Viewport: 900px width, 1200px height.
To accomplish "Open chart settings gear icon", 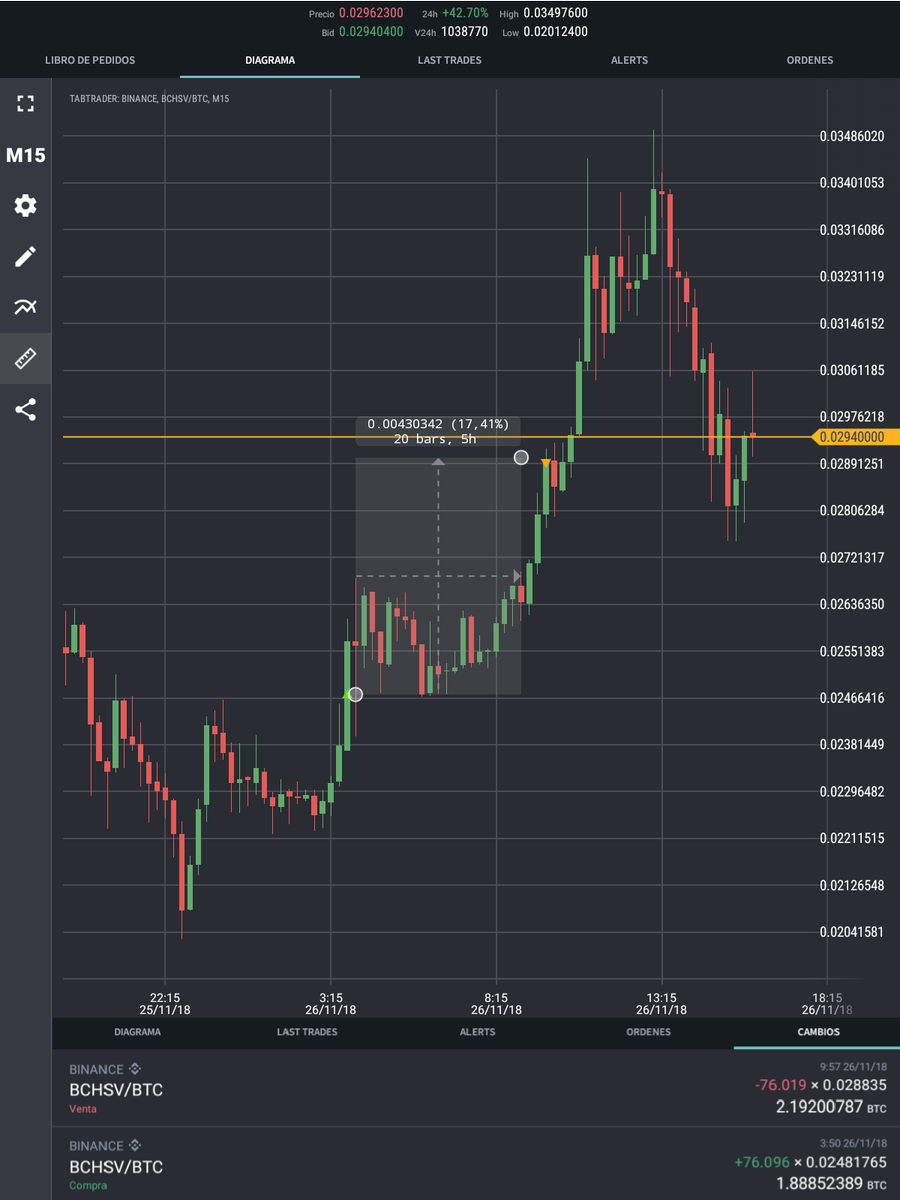I will (x=25, y=206).
